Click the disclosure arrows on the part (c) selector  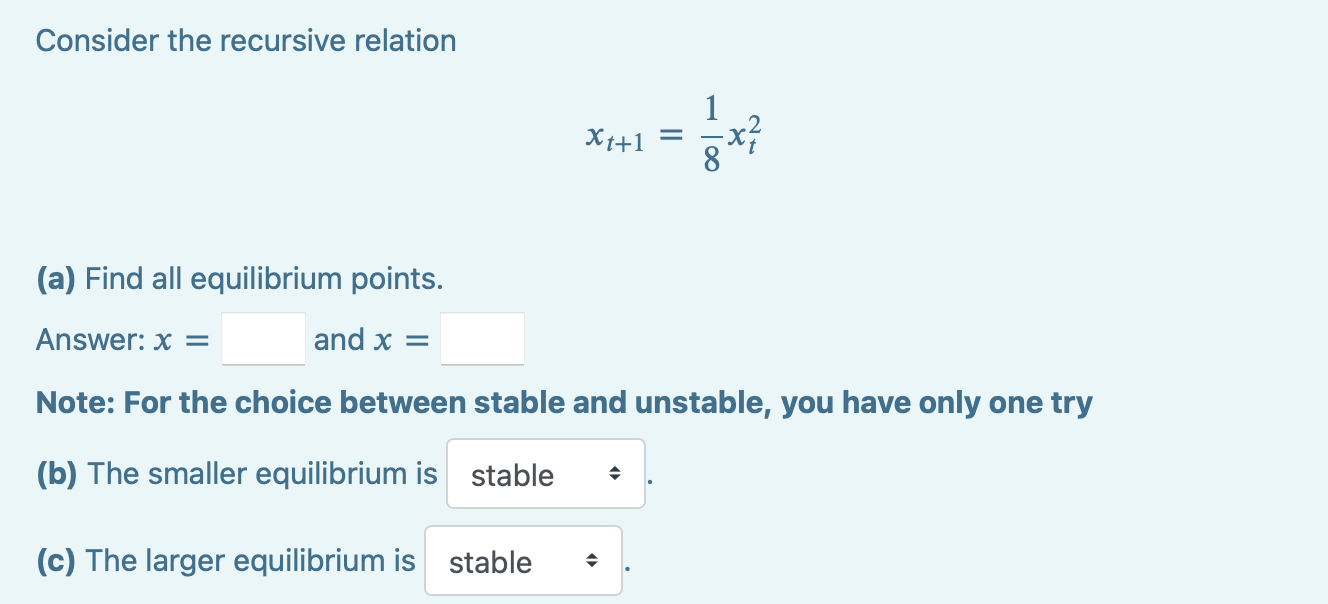(594, 561)
